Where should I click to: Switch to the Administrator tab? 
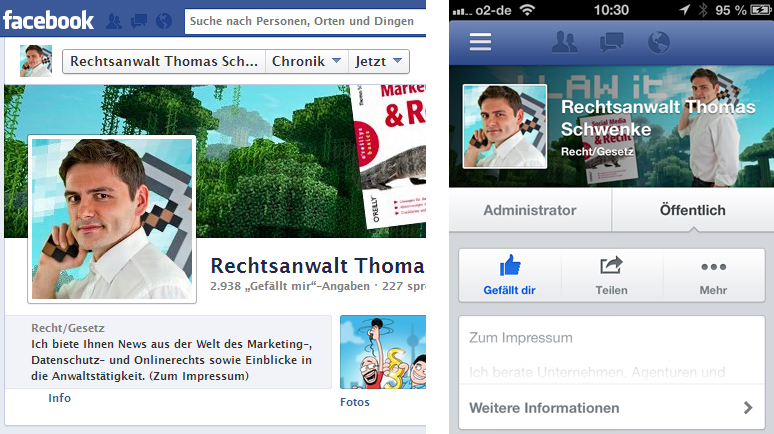click(530, 210)
